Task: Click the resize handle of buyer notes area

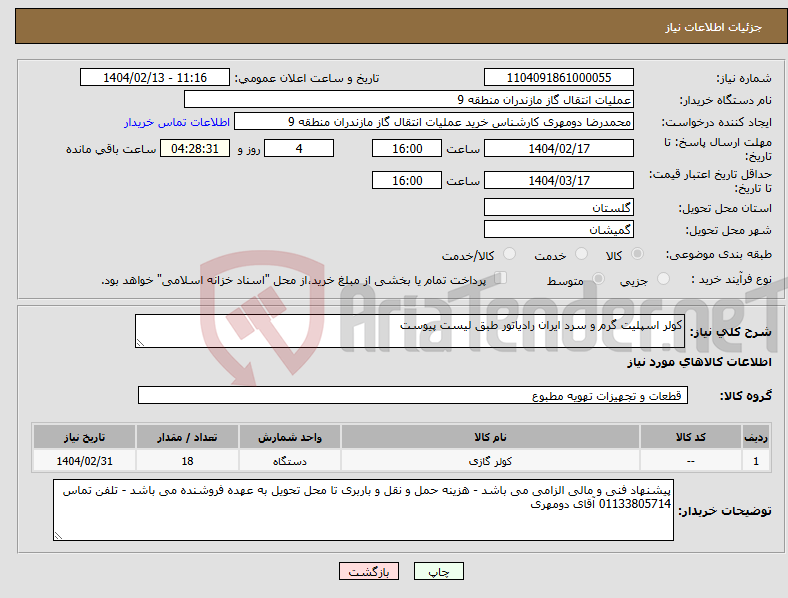Action: [x=58, y=536]
